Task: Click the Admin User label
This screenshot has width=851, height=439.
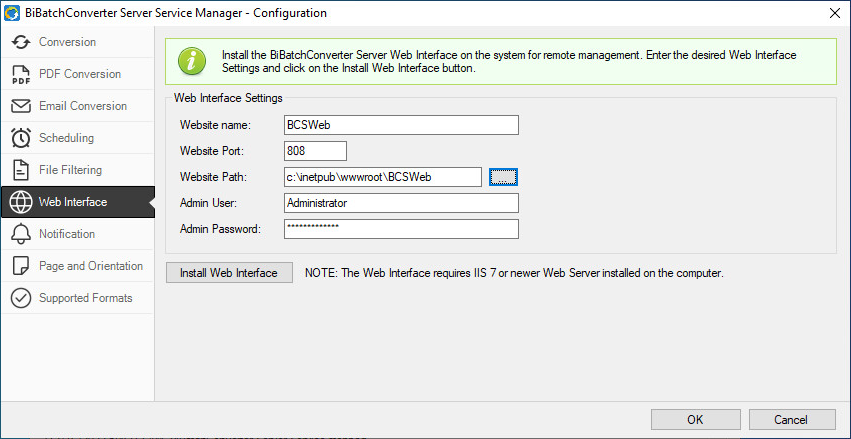Action: pyautogui.click(x=209, y=203)
